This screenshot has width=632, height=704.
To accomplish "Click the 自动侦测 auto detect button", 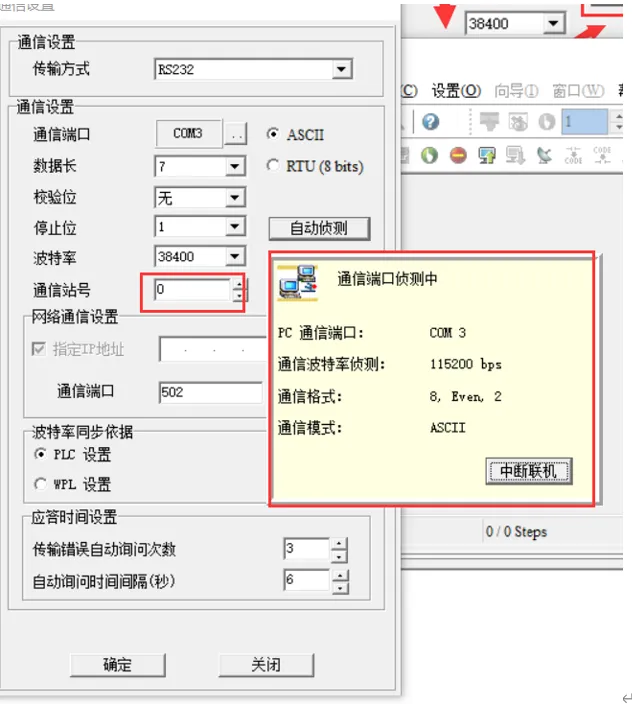I will pyautogui.click(x=319, y=228).
